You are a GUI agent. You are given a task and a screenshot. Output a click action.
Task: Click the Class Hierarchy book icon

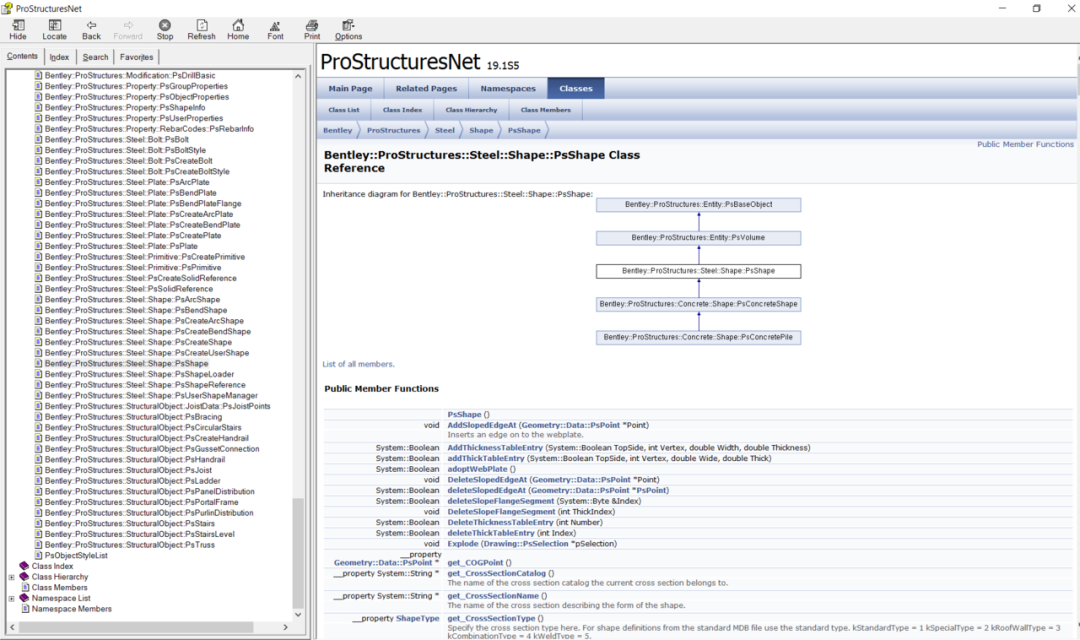(x=24, y=577)
